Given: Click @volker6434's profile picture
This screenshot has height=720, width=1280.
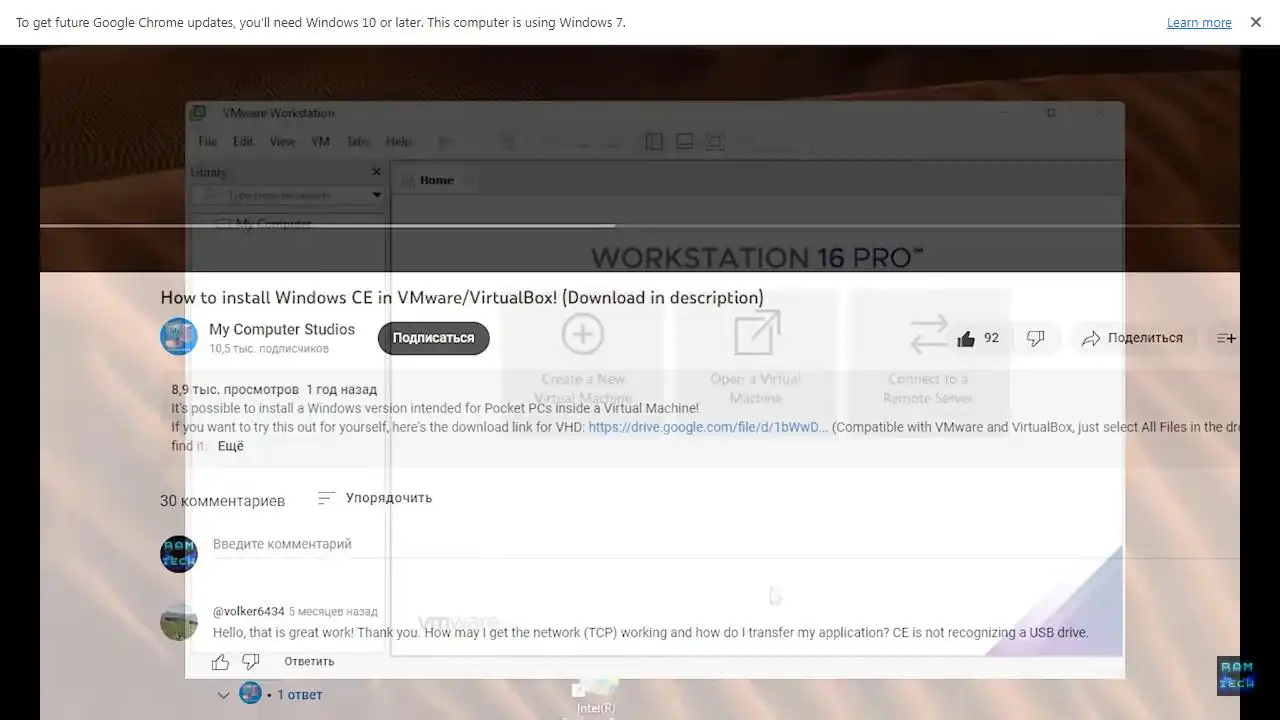Looking at the screenshot, I should (179, 621).
